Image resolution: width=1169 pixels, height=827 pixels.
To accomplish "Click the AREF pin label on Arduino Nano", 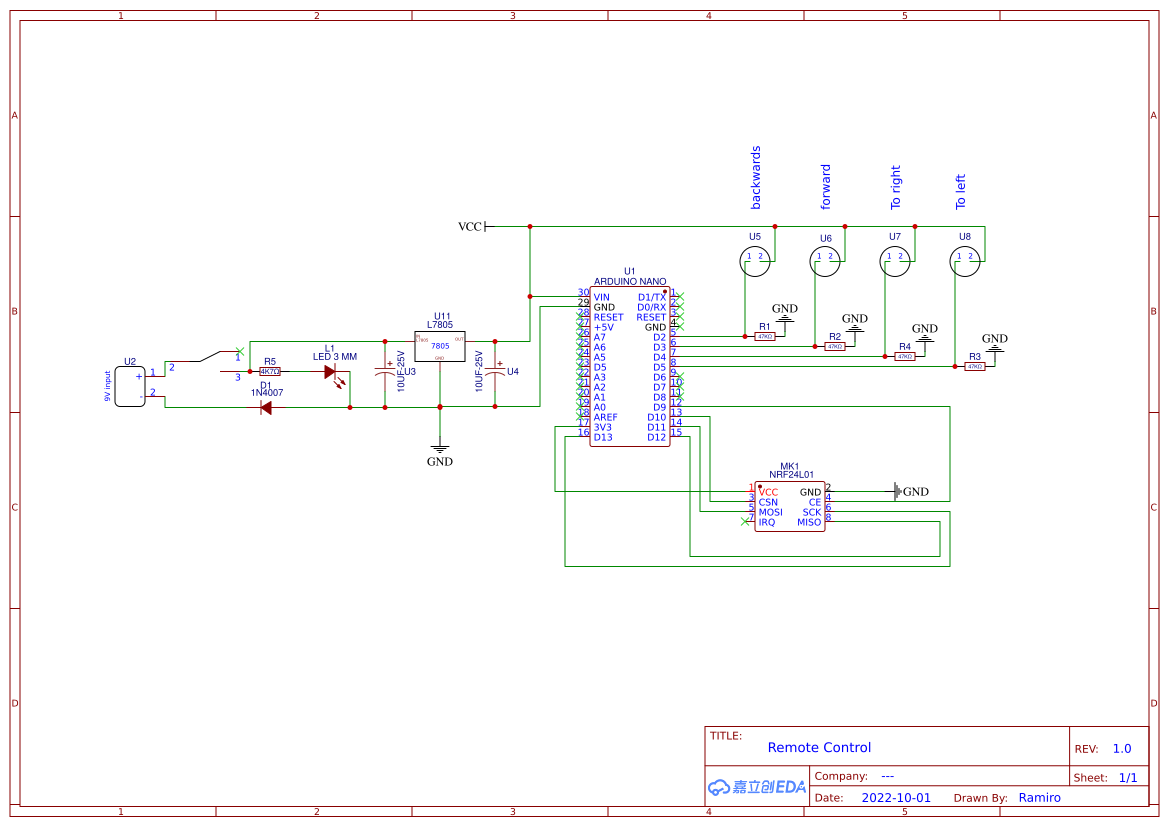I will click(x=605, y=417).
